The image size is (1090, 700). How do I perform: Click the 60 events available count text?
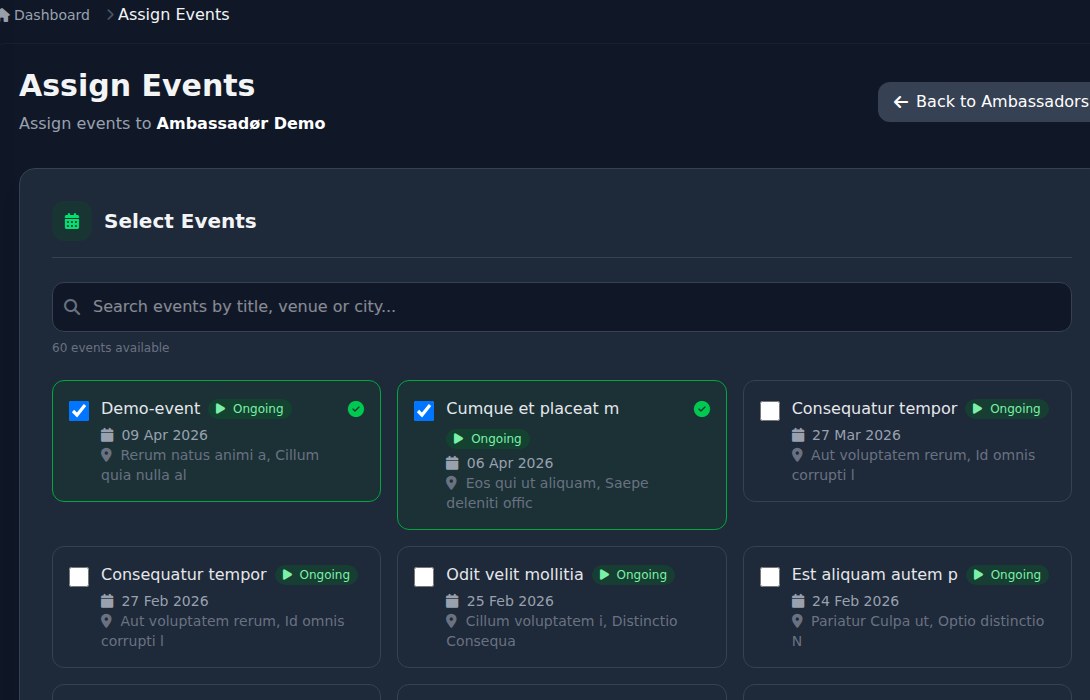point(111,348)
